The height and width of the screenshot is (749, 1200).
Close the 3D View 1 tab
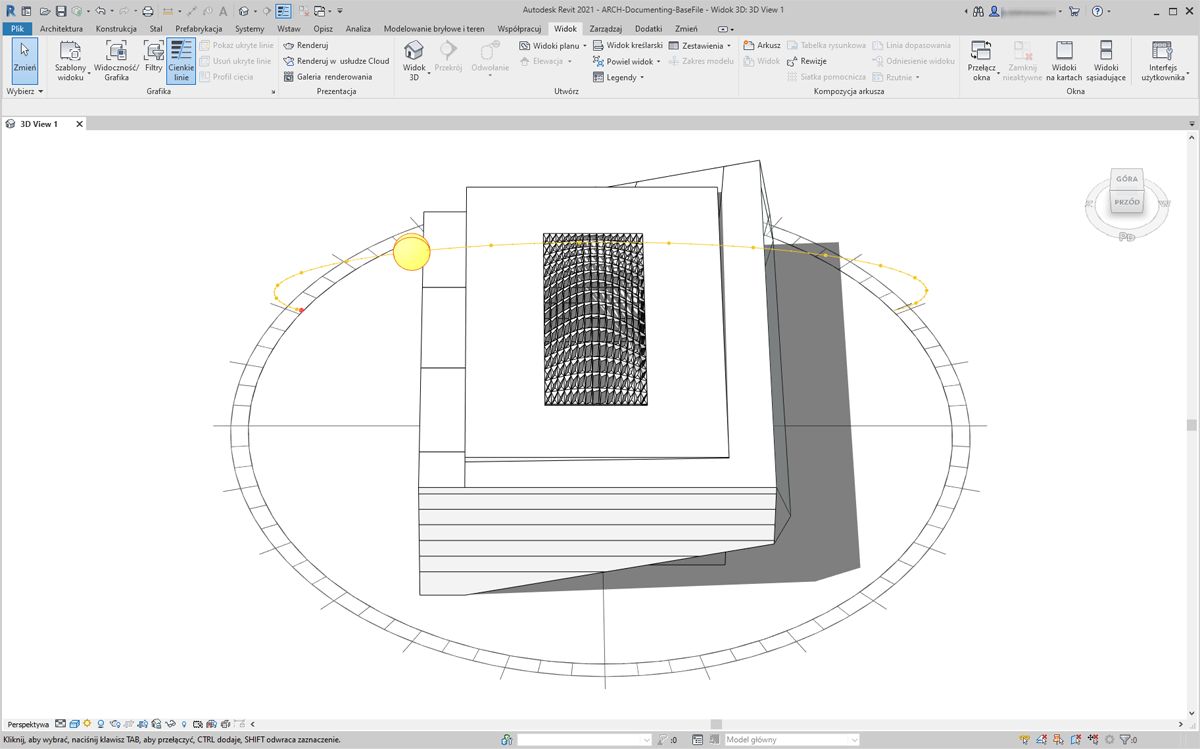tap(79, 124)
